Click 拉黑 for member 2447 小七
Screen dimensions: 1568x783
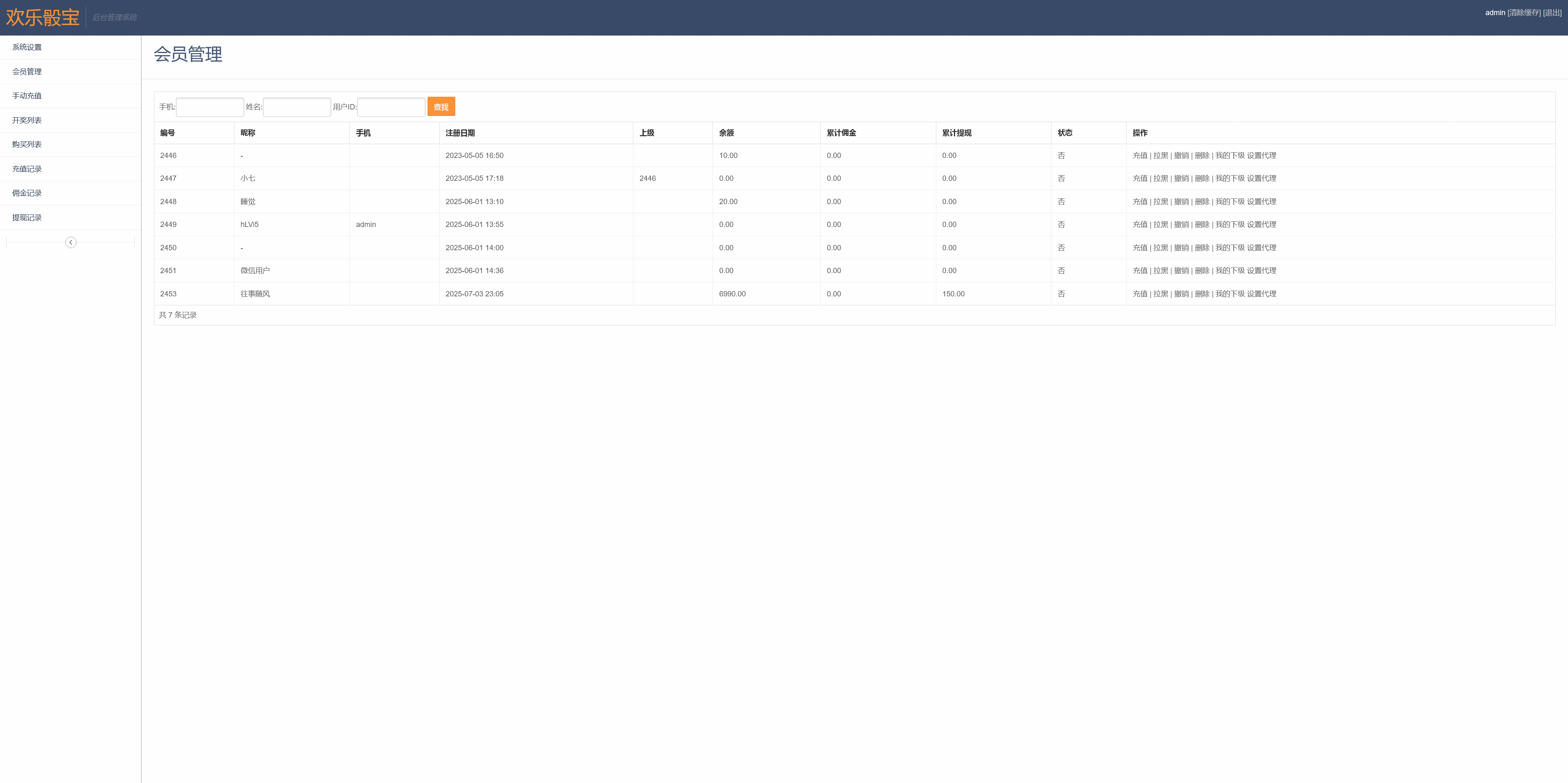(1160, 179)
